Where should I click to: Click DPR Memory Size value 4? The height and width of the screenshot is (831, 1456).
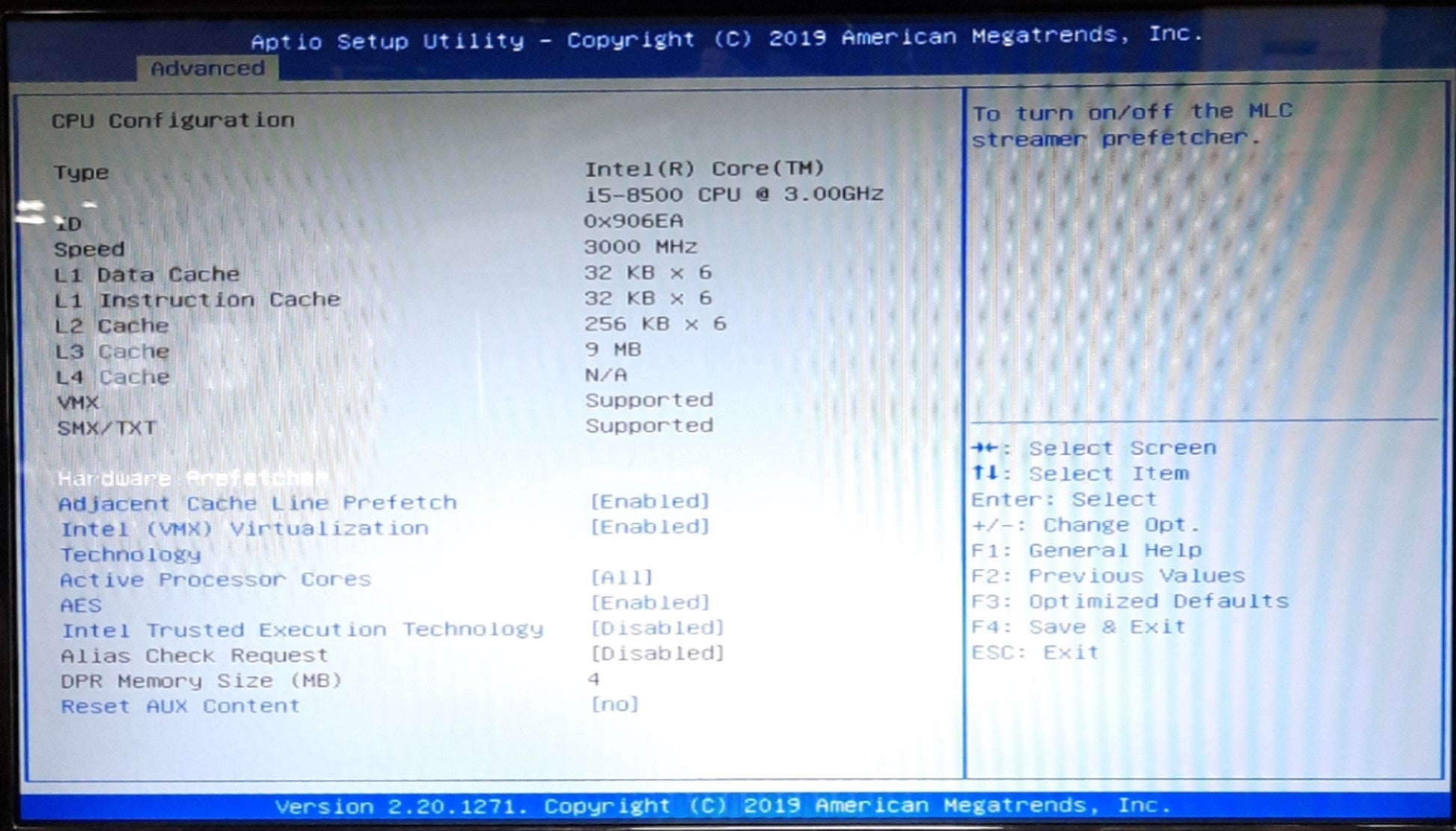click(x=593, y=679)
